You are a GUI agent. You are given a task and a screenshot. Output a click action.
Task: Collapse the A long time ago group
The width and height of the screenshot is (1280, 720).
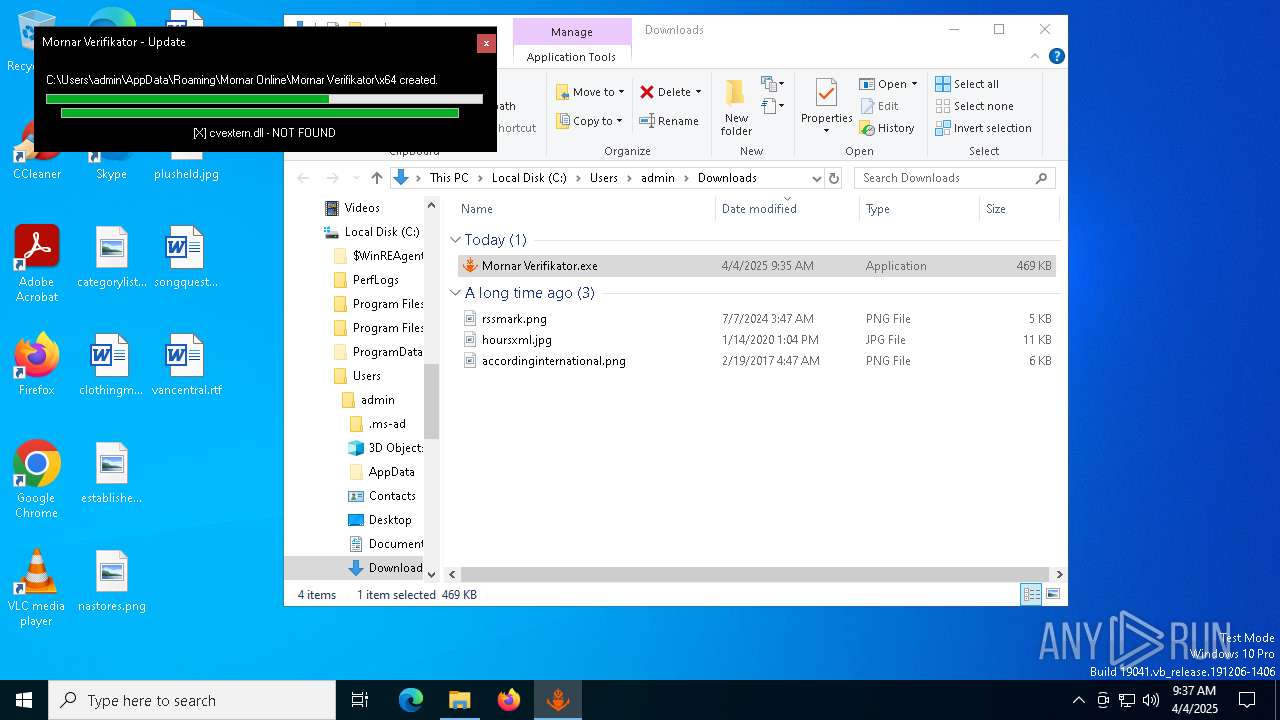click(456, 293)
